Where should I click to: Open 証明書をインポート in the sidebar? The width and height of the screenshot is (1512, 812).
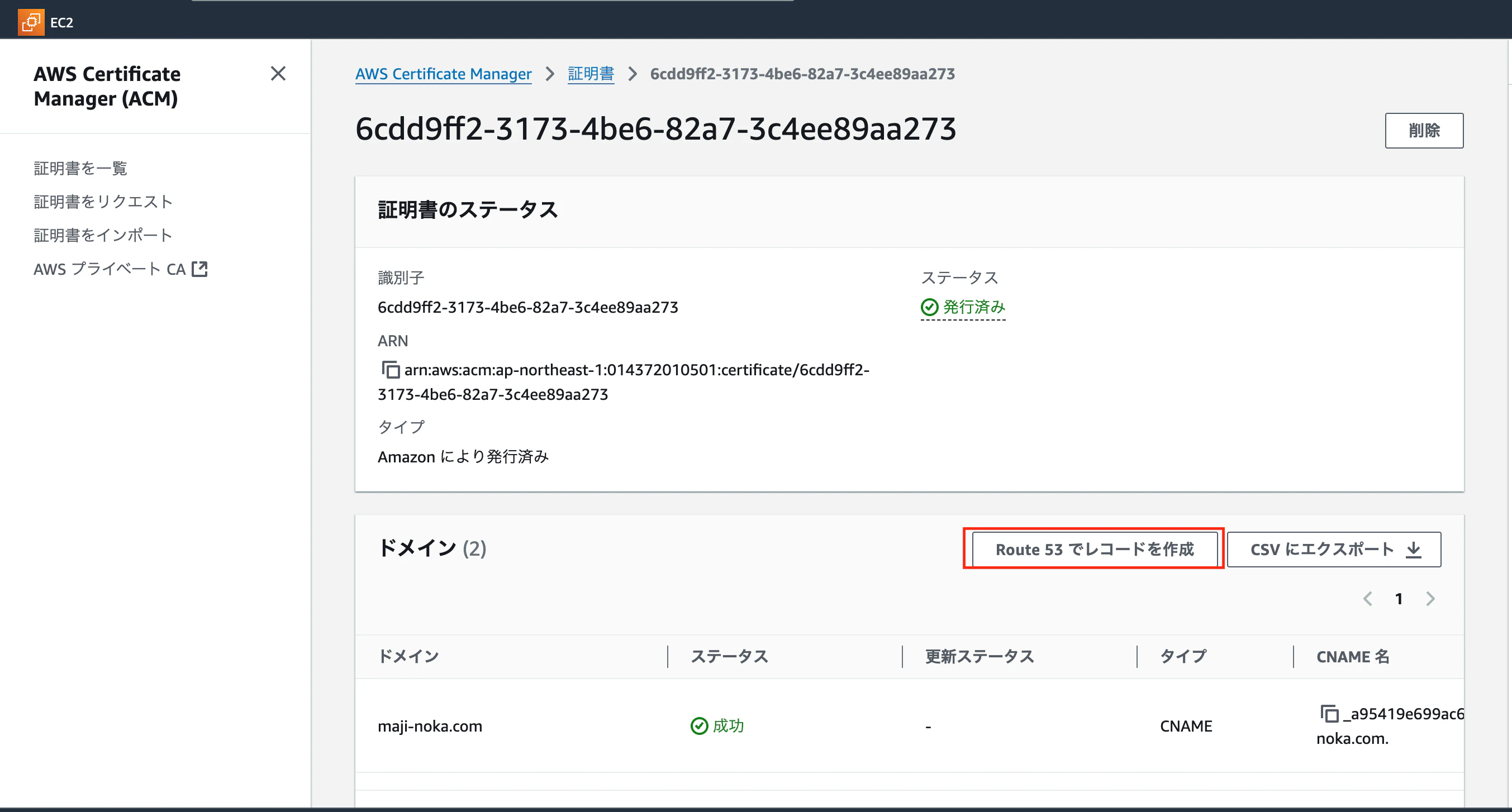pos(103,235)
